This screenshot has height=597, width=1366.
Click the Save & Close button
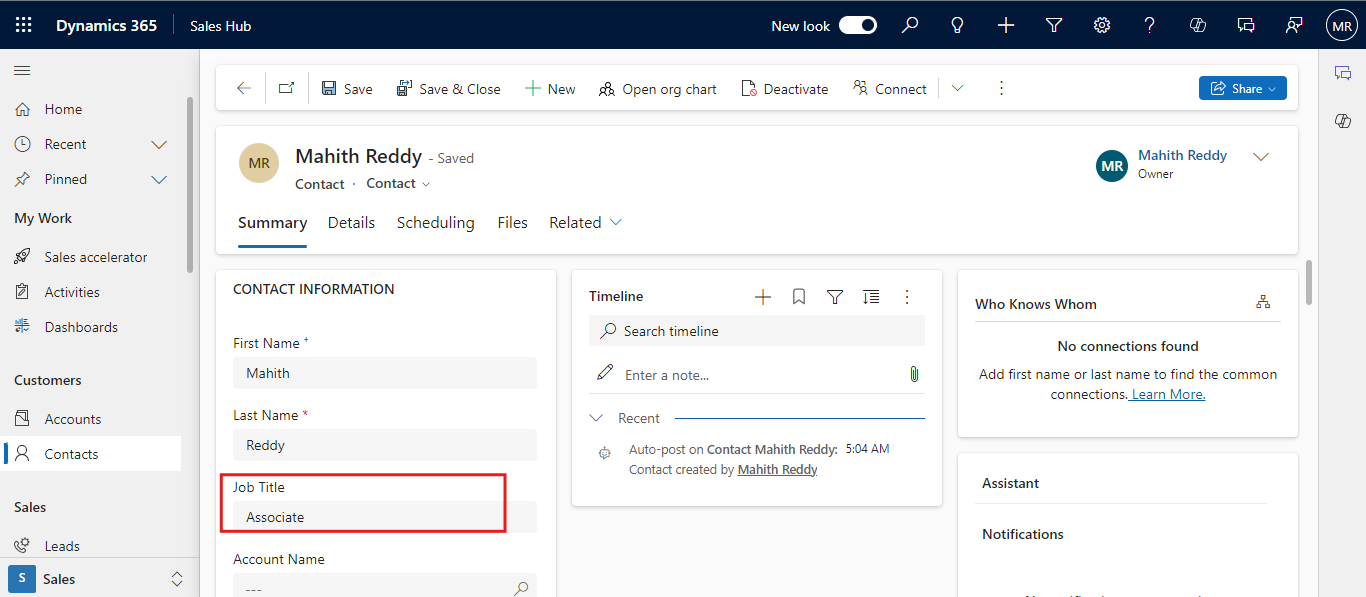449,89
